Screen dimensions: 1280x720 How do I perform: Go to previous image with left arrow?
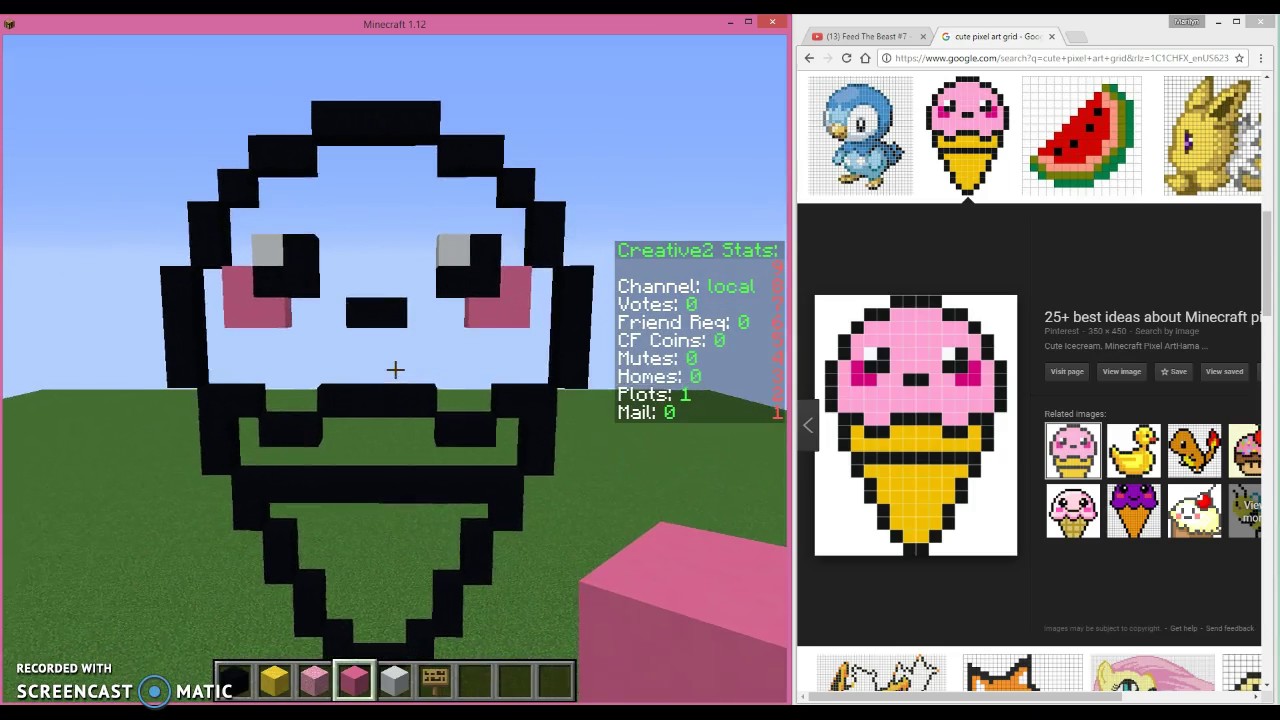808,425
